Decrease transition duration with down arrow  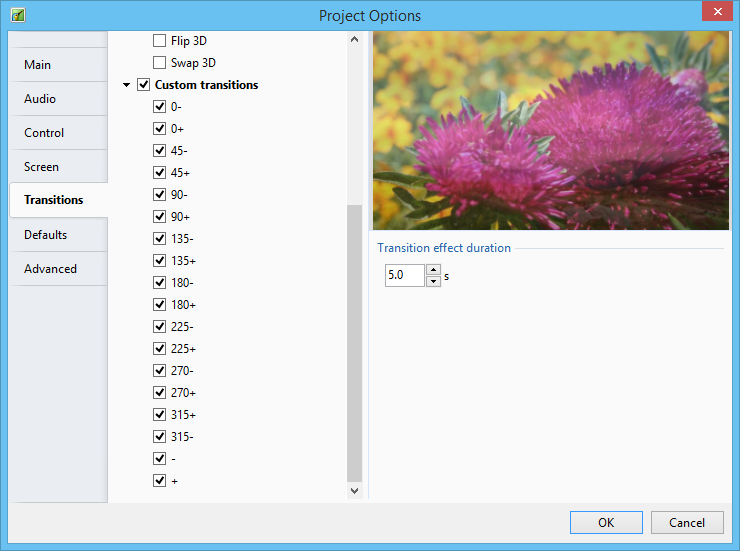coord(433,281)
